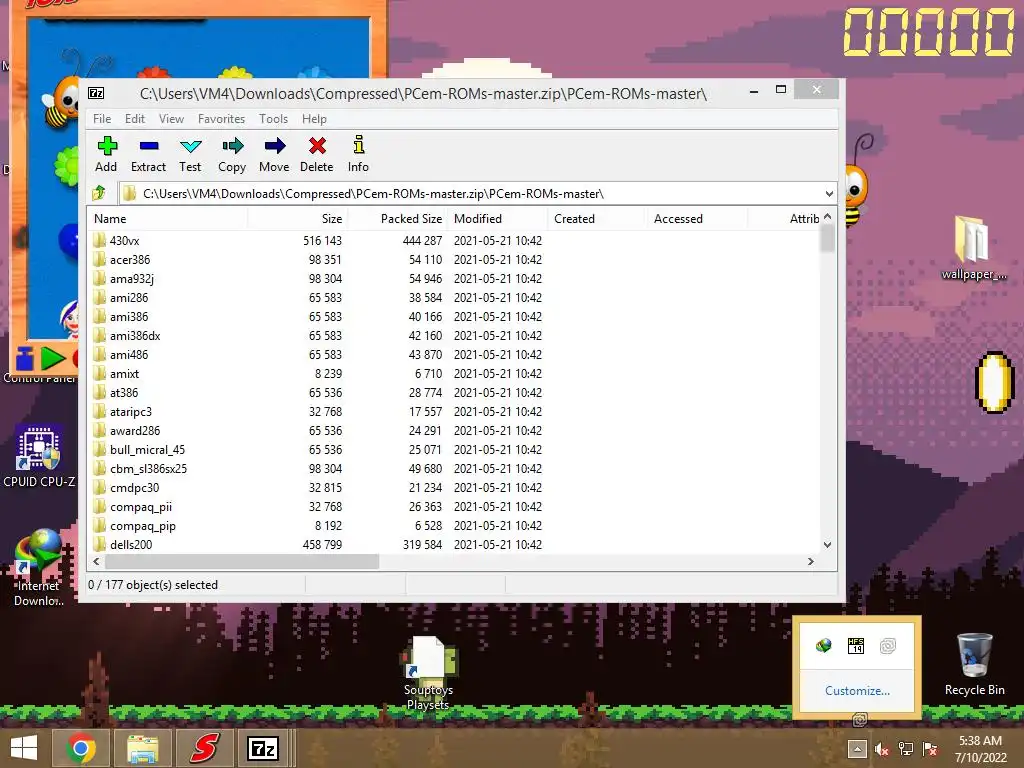
Task: Open the Help menu
Action: point(314,119)
